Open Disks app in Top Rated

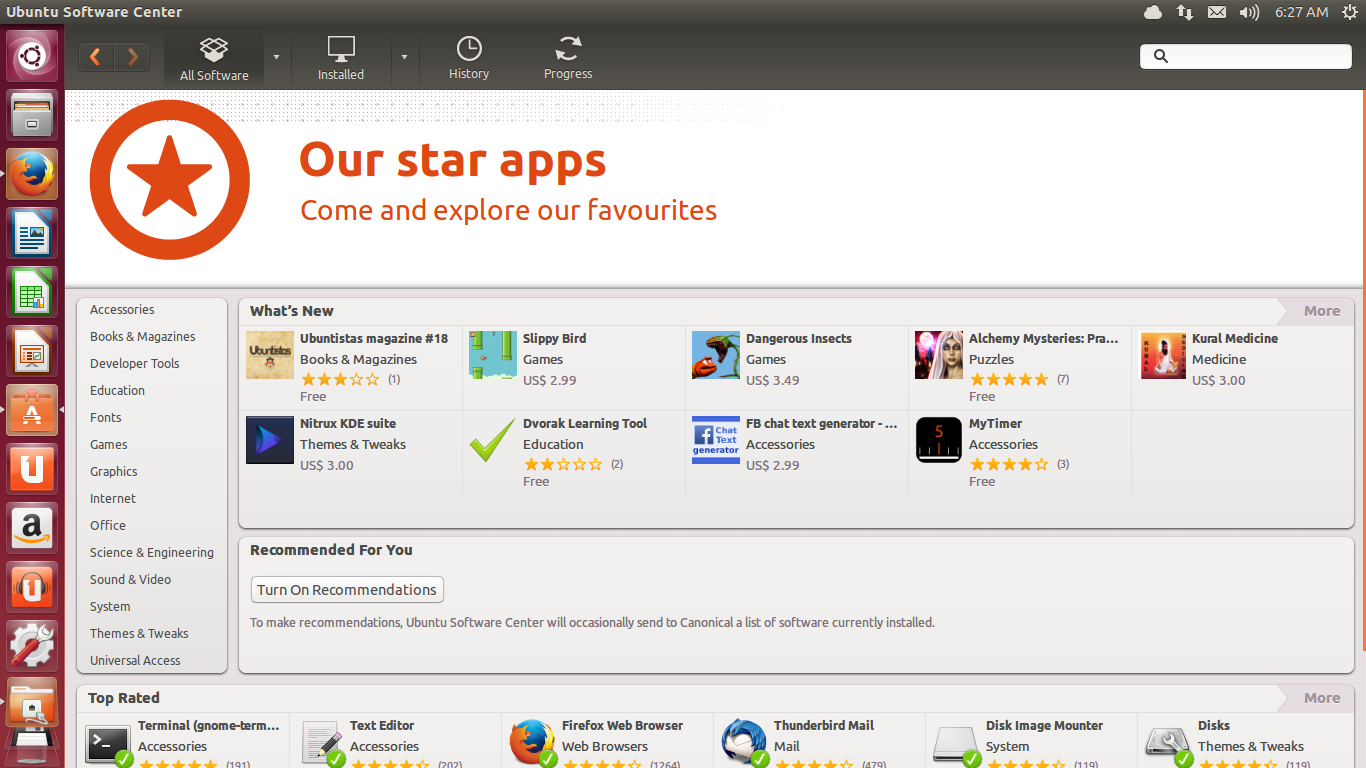[1245, 741]
